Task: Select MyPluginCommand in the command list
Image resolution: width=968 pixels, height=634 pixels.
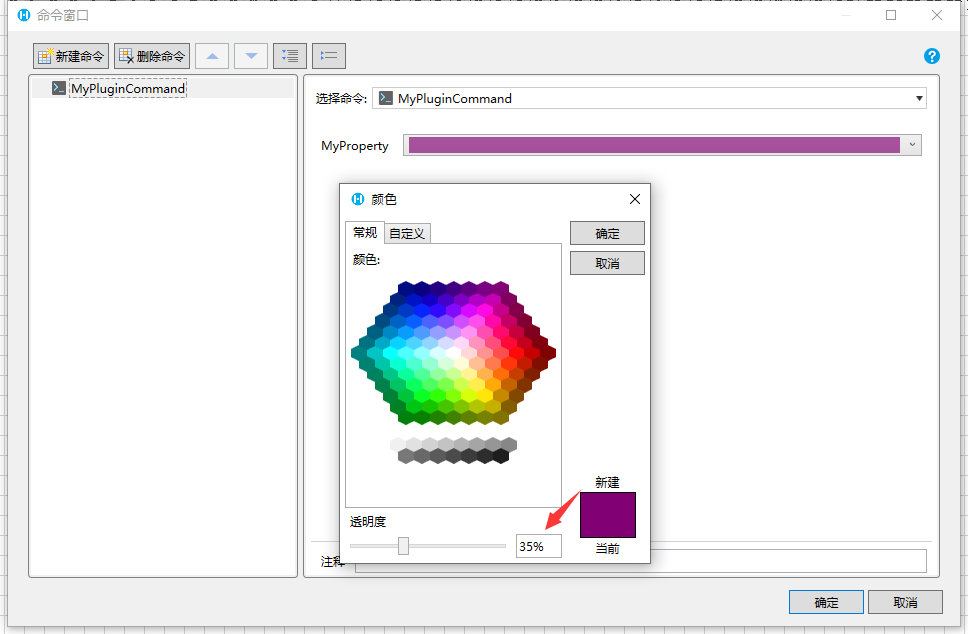Action: 128,88
